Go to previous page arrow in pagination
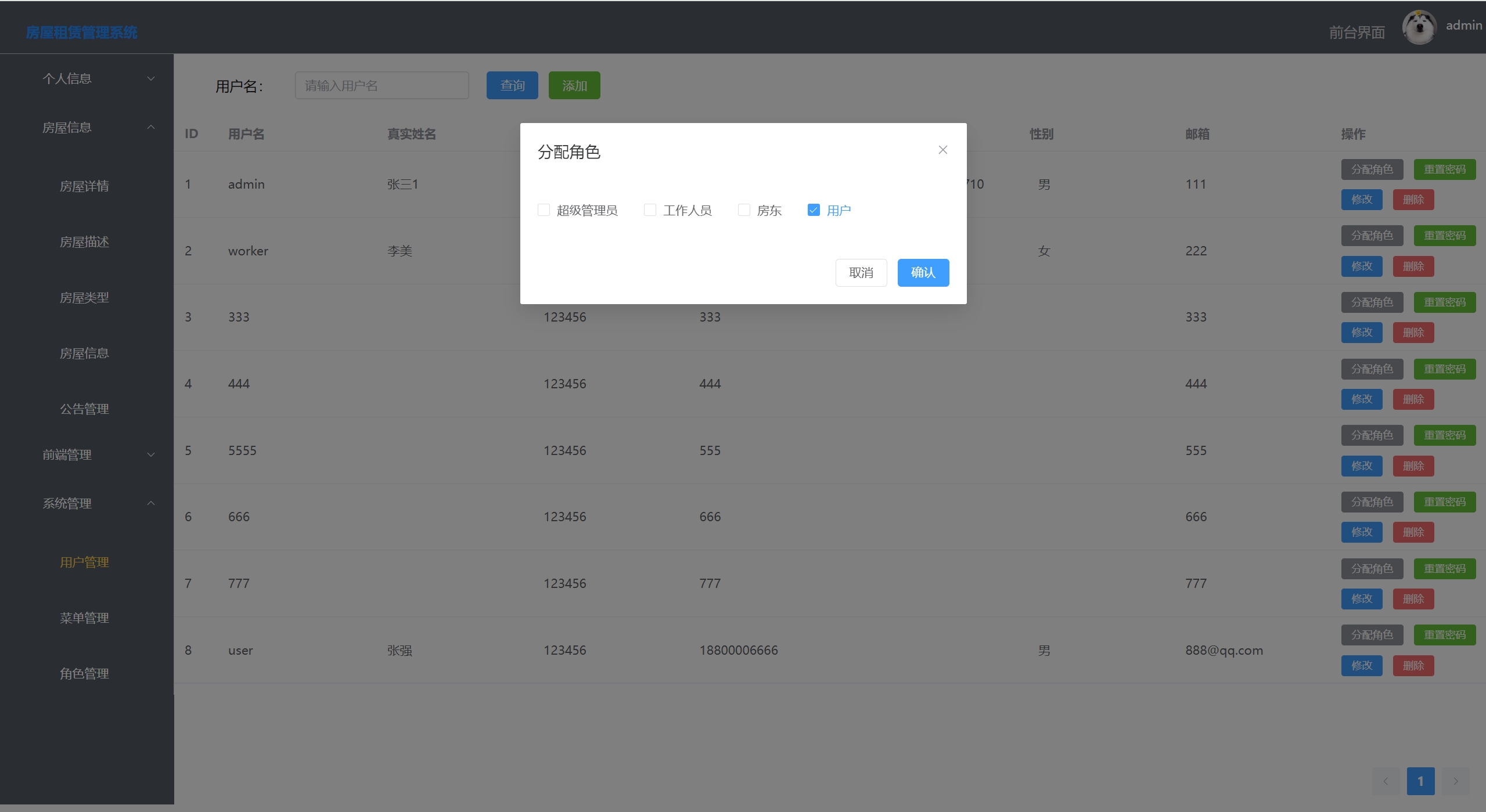 pyautogui.click(x=1386, y=781)
